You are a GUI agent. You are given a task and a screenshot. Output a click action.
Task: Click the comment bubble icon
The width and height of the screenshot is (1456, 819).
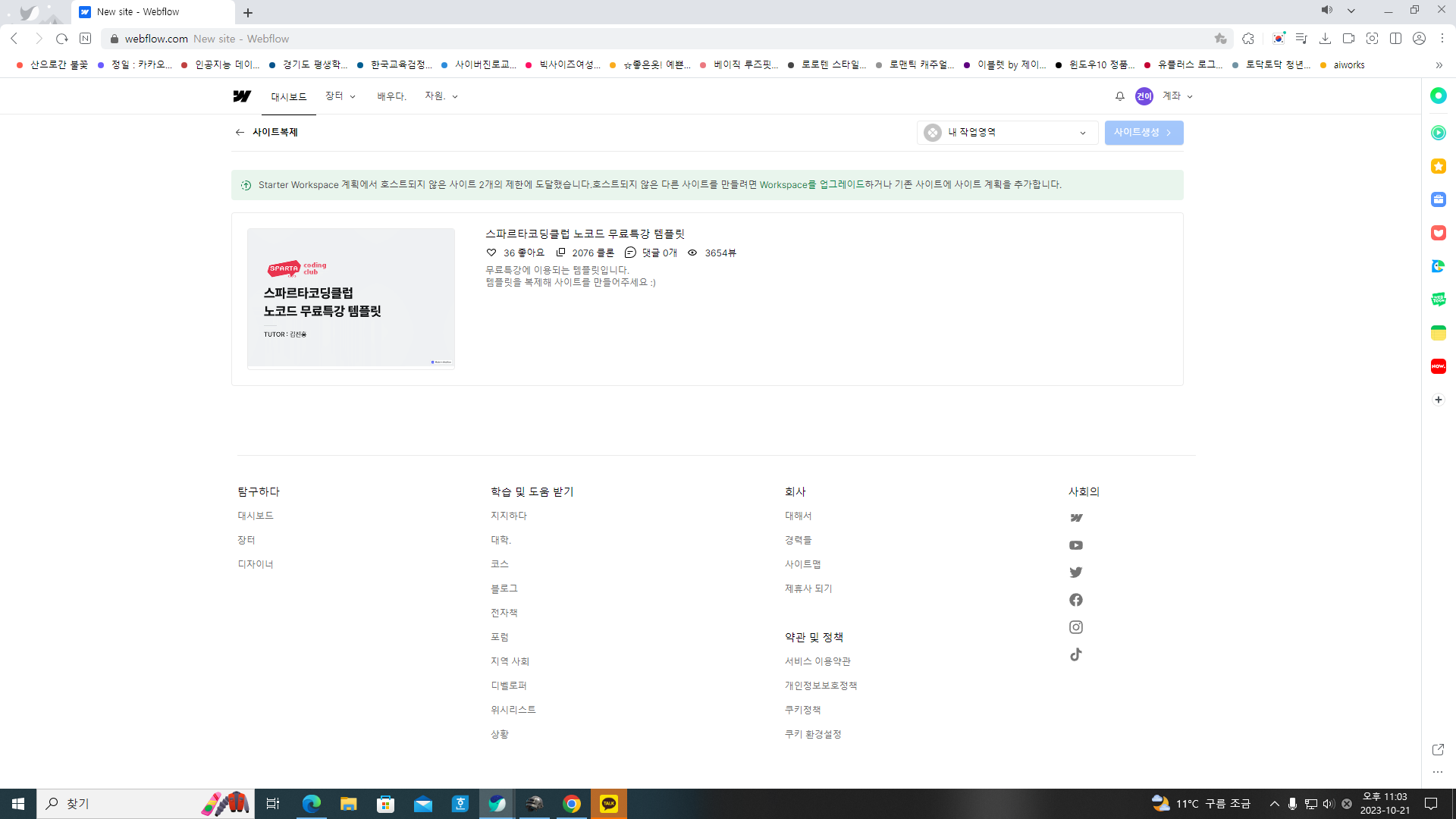630,253
